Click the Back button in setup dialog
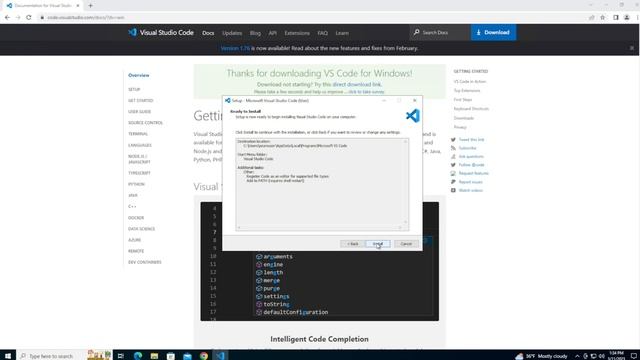Viewport: 640px width, 360px height. tap(353, 244)
